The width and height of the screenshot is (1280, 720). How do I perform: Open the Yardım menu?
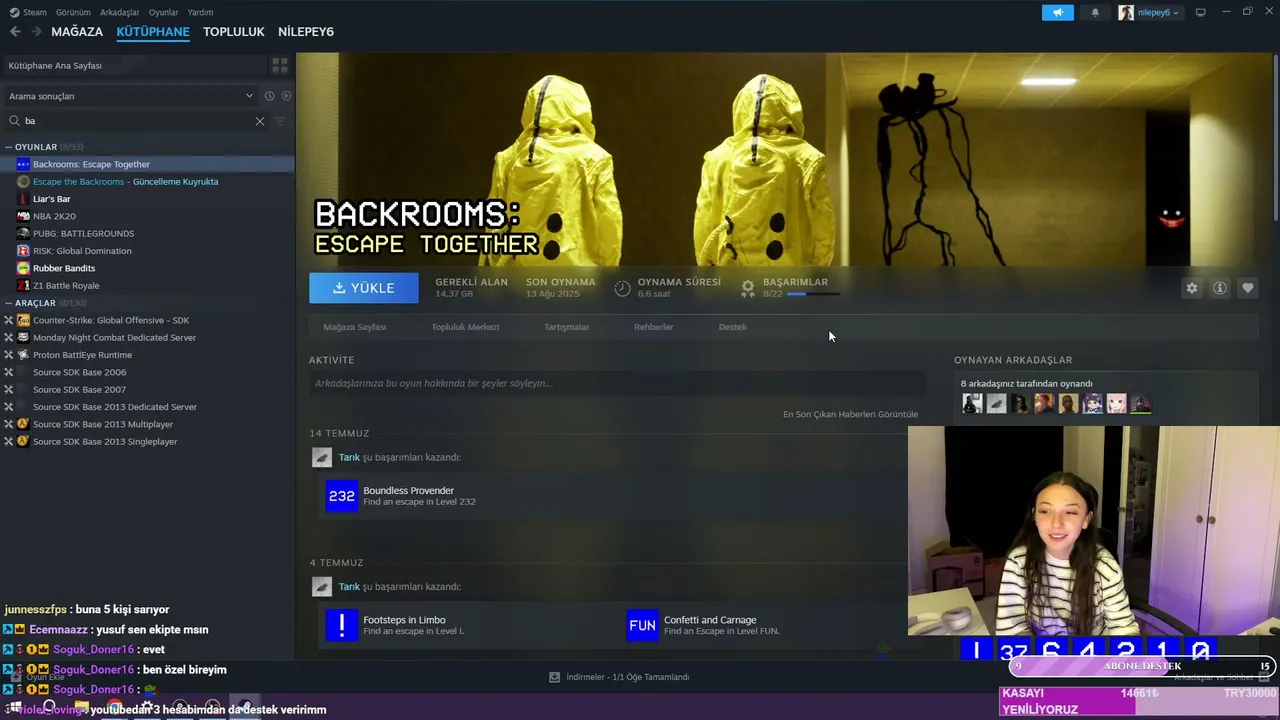click(200, 12)
